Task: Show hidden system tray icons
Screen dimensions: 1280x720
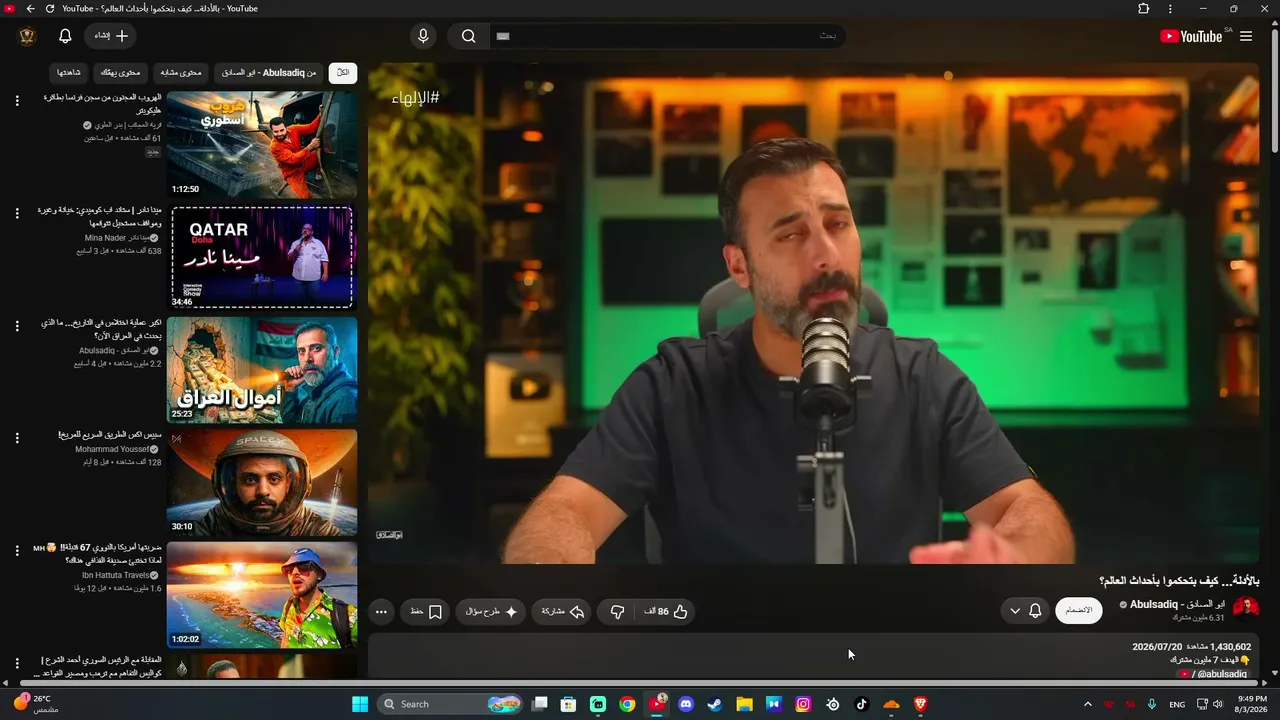Action: coord(1088,704)
